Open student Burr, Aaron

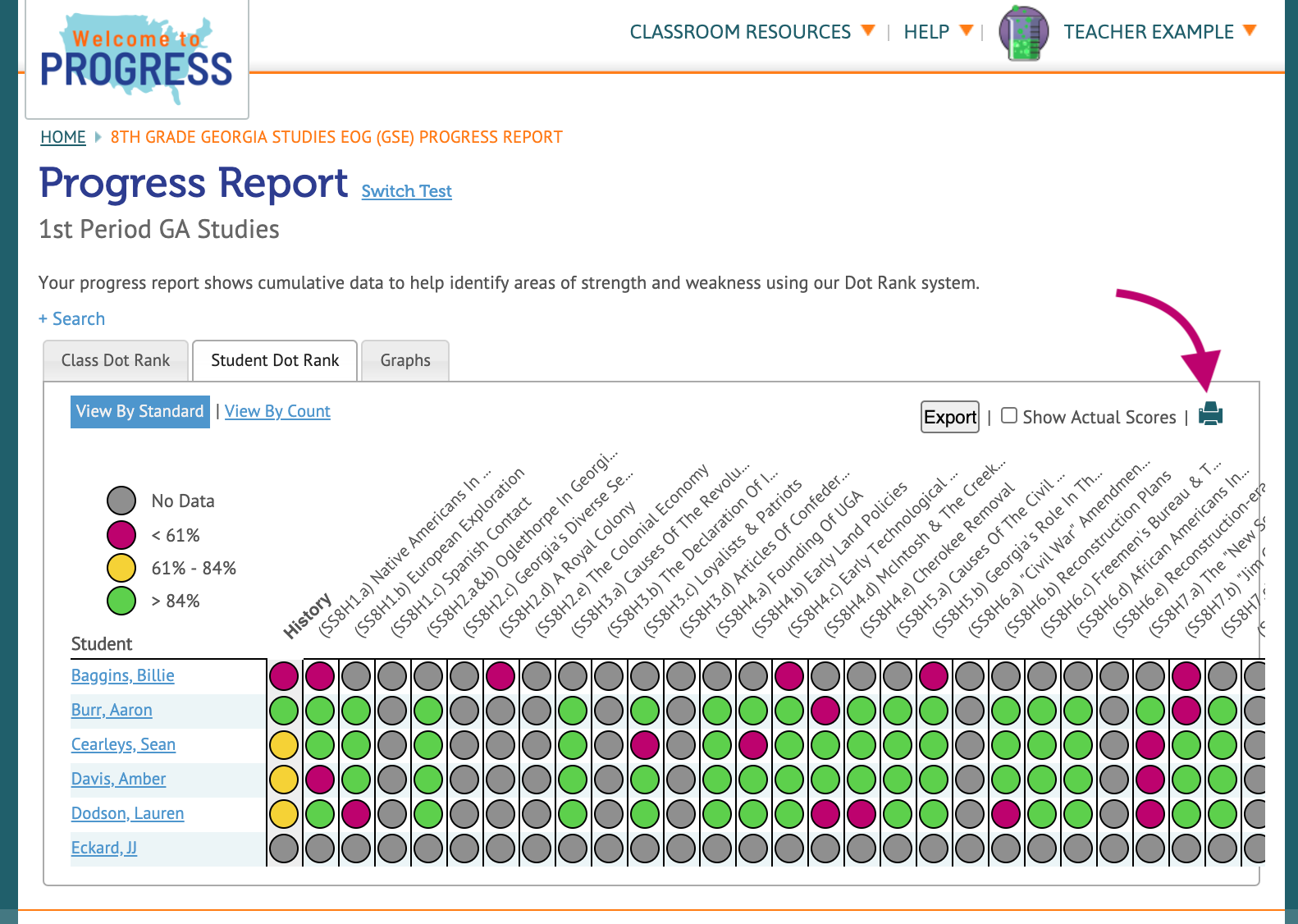click(112, 710)
